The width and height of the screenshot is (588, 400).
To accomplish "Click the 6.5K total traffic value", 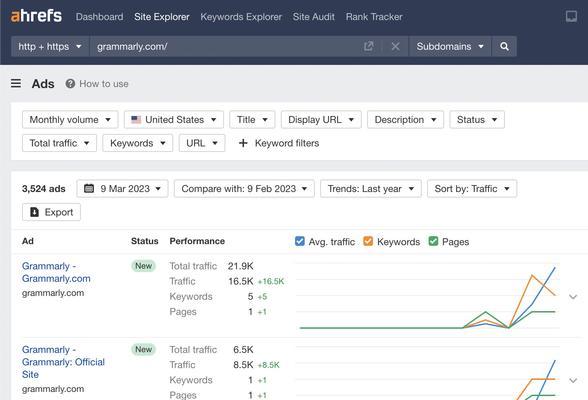I will 243,350.
